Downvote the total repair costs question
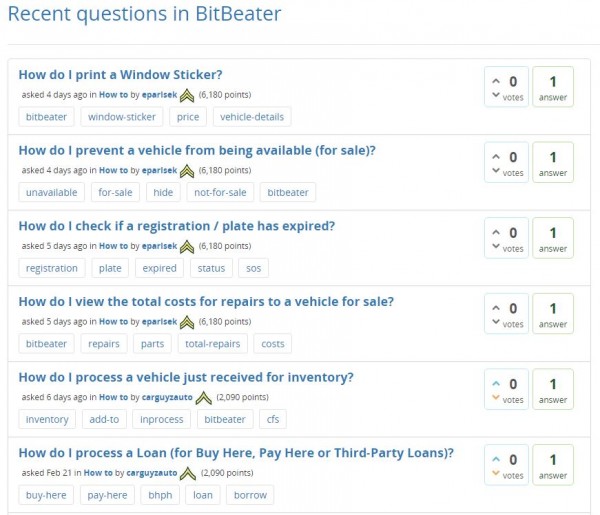The image size is (600, 515). 496,323
